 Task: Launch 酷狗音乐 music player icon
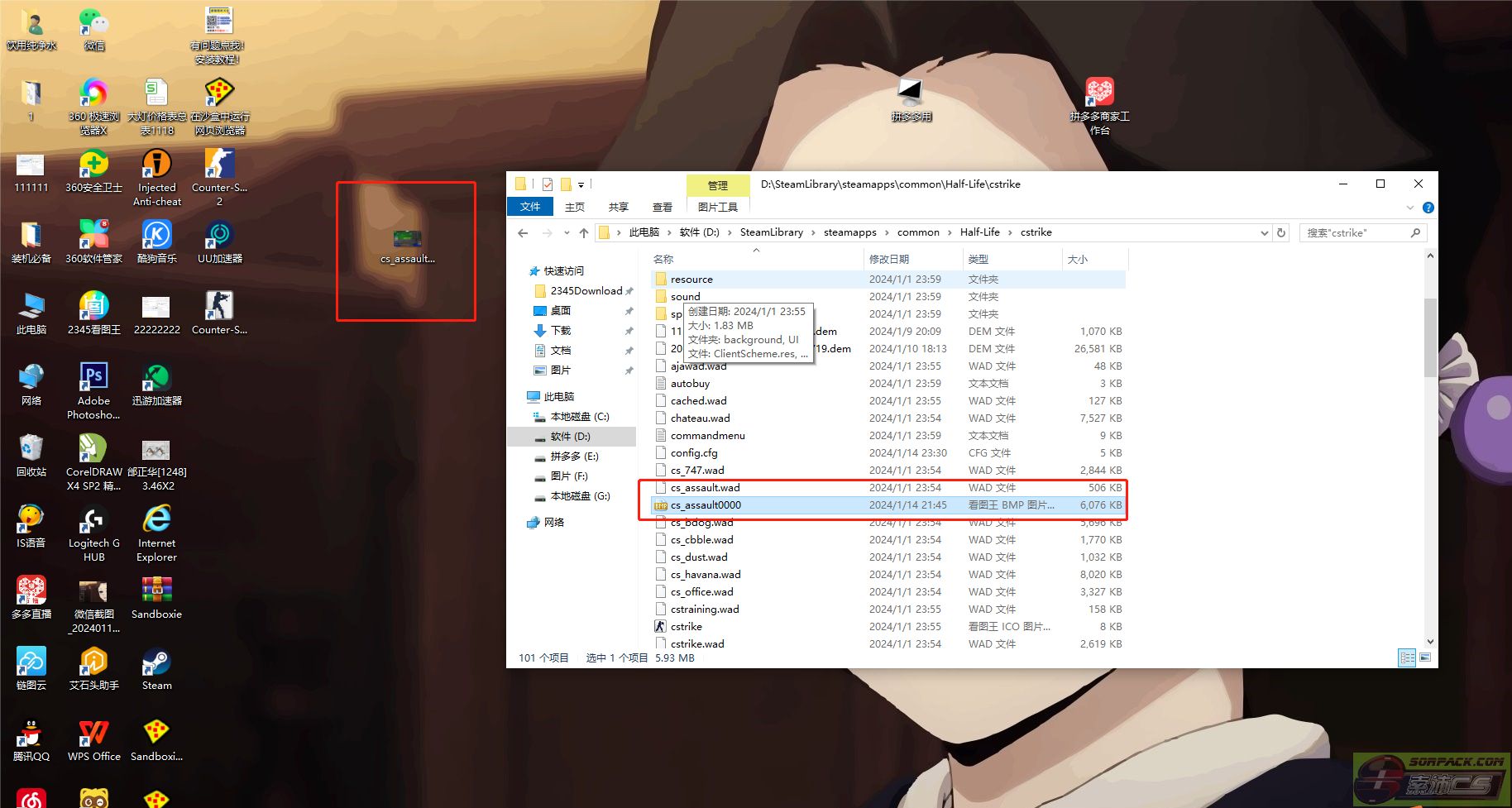tap(156, 242)
